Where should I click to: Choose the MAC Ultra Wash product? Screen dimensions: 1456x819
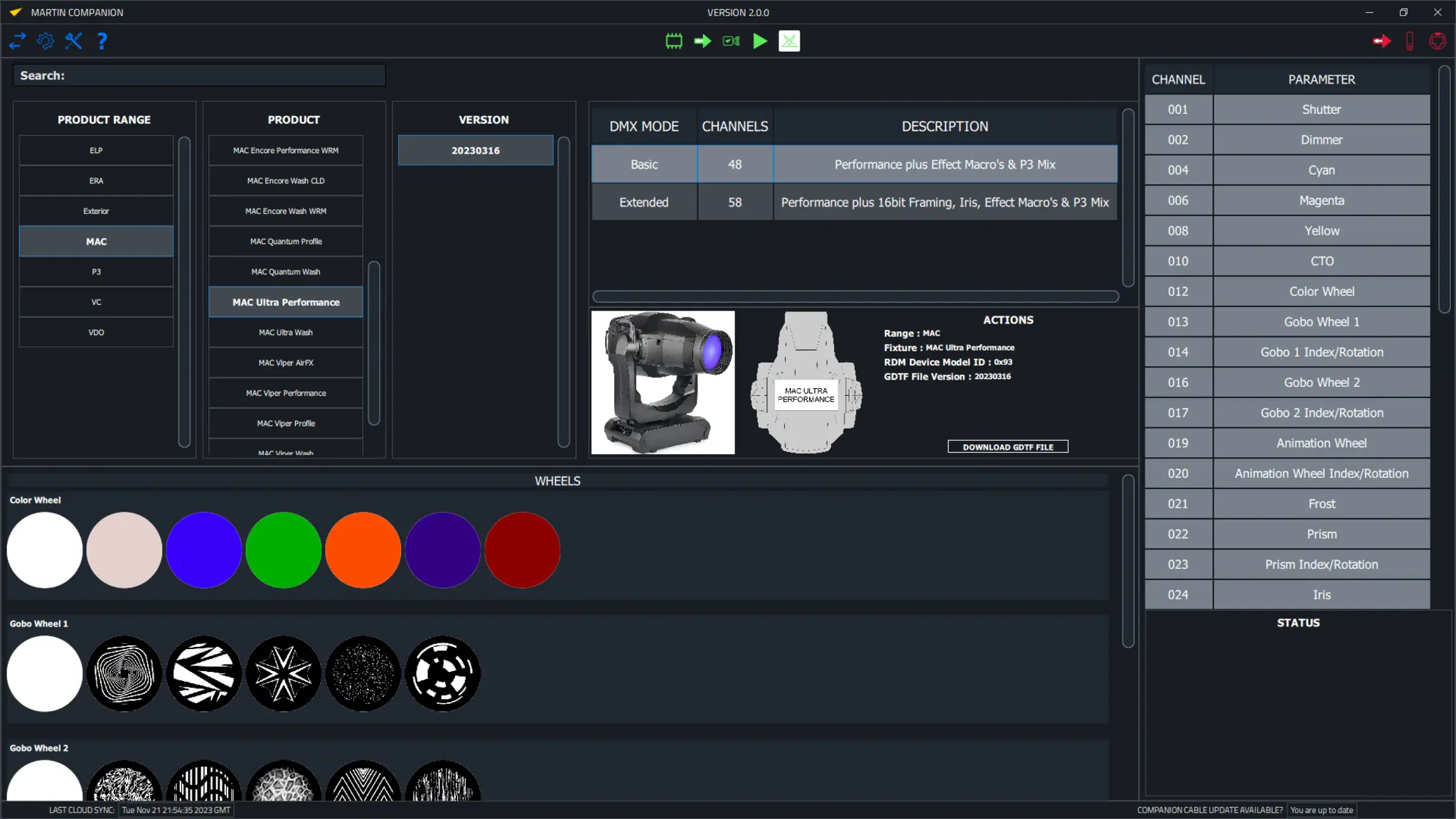coord(286,333)
